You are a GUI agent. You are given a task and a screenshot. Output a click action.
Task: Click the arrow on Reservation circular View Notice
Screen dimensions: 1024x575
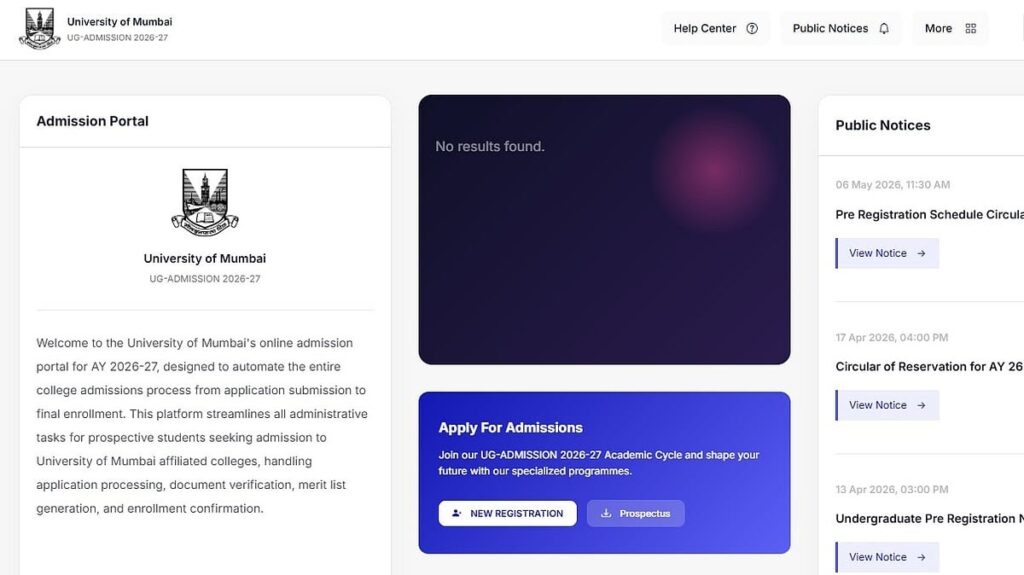pos(921,406)
